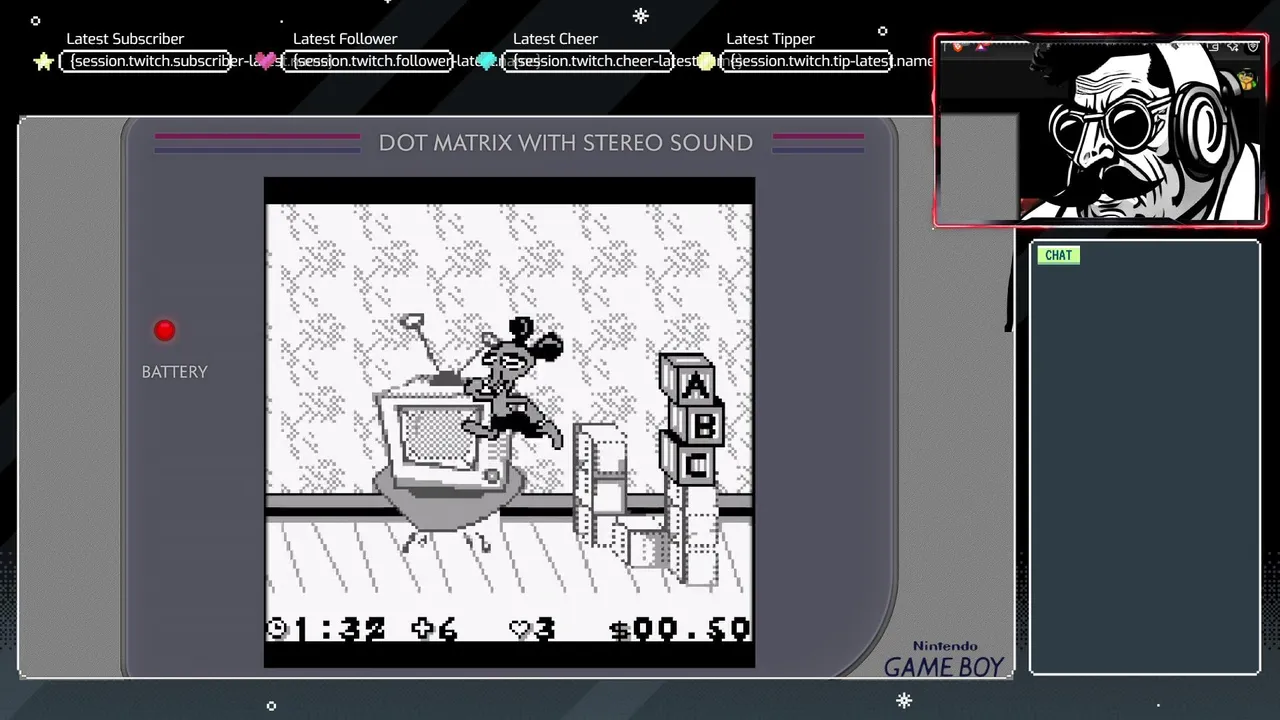Click the Brave lion icon in webcam browser

click(957, 46)
